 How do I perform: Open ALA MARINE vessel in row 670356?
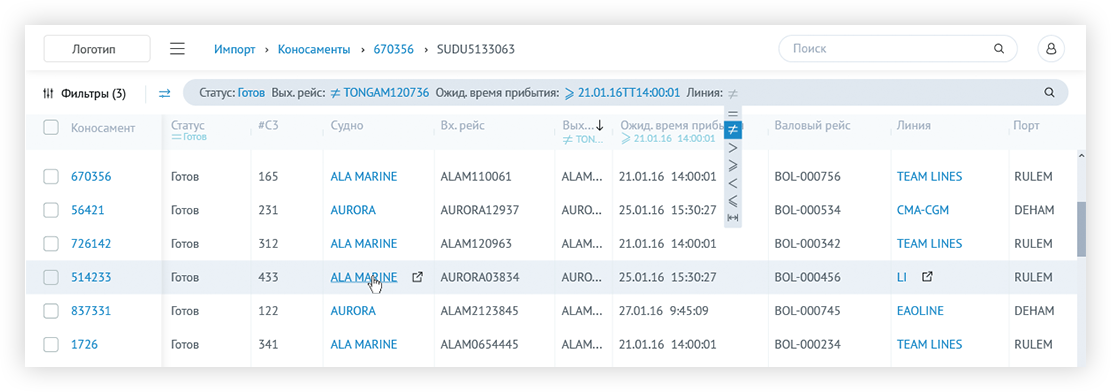[x=363, y=177]
